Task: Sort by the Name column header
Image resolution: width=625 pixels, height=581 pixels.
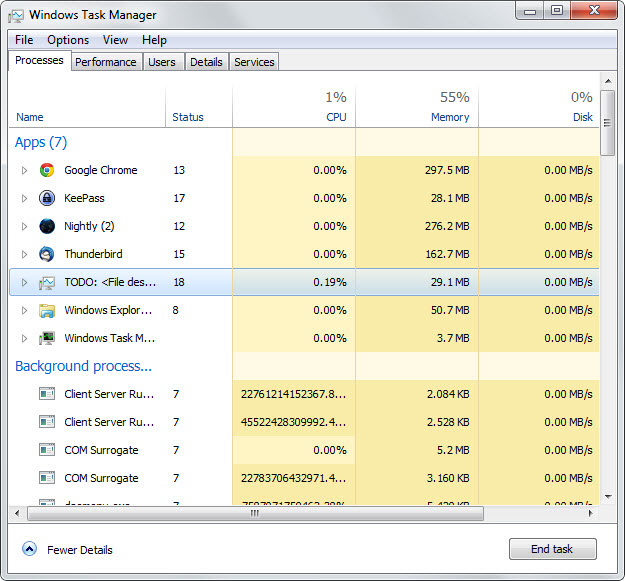Action: 30,117
